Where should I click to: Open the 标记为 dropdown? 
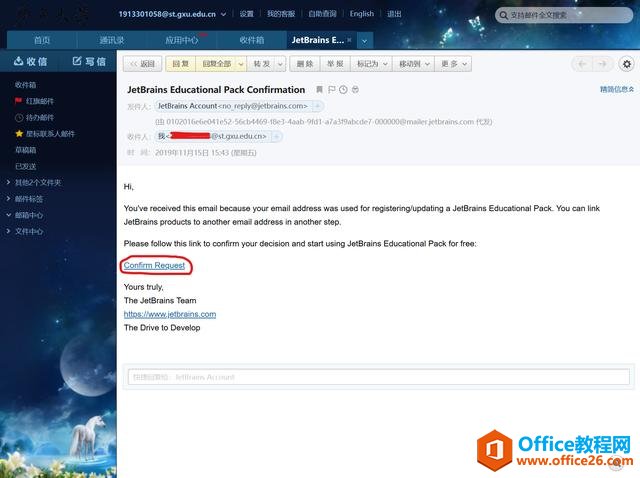click(x=371, y=64)
